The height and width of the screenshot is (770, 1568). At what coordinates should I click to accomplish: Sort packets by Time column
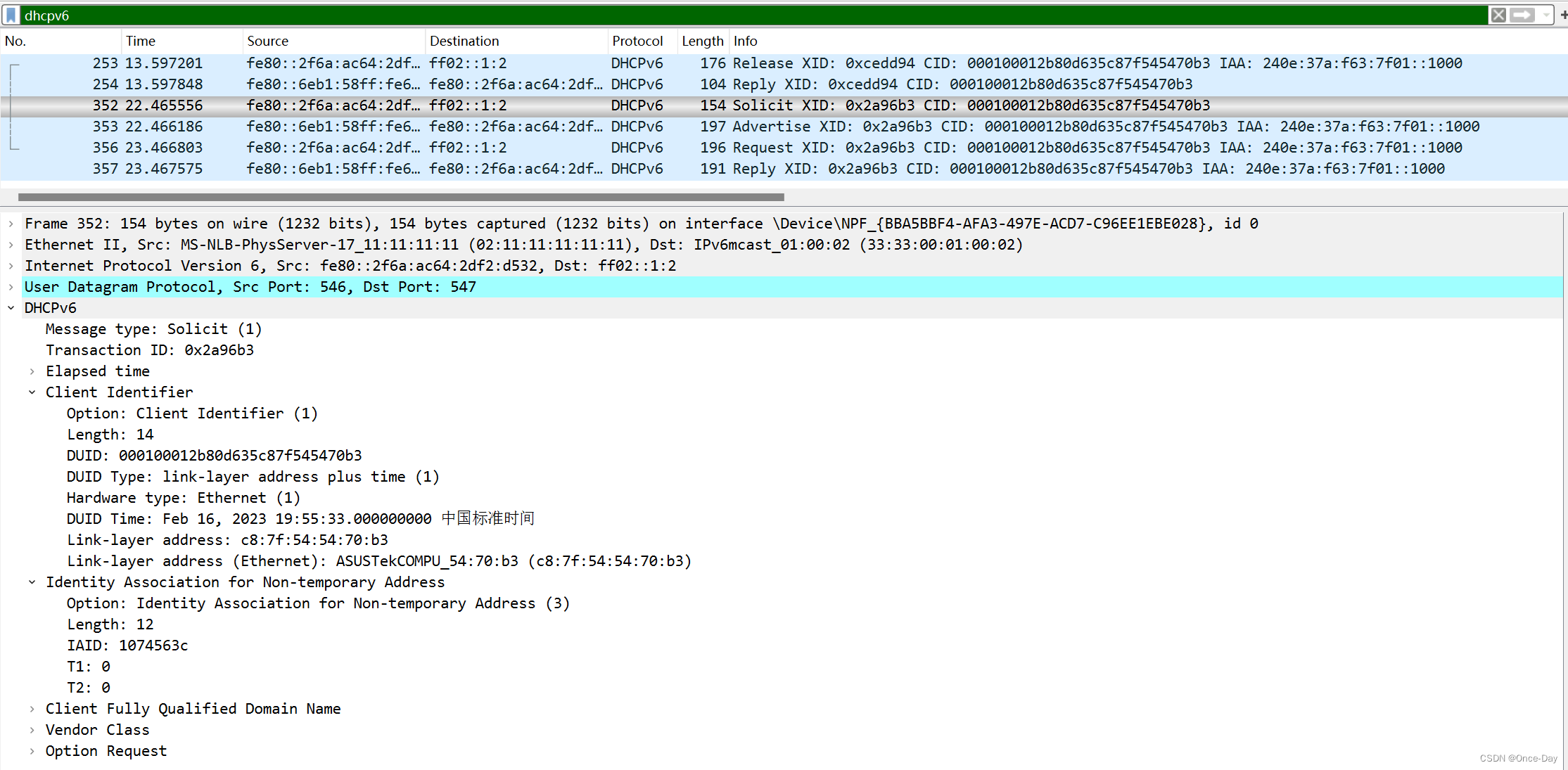(181, 41)
